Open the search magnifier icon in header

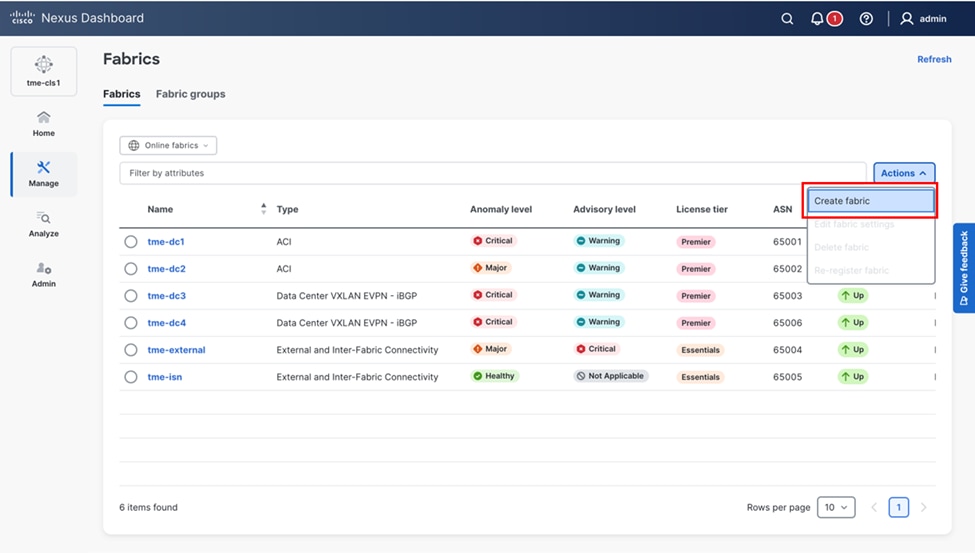(787, 18)
